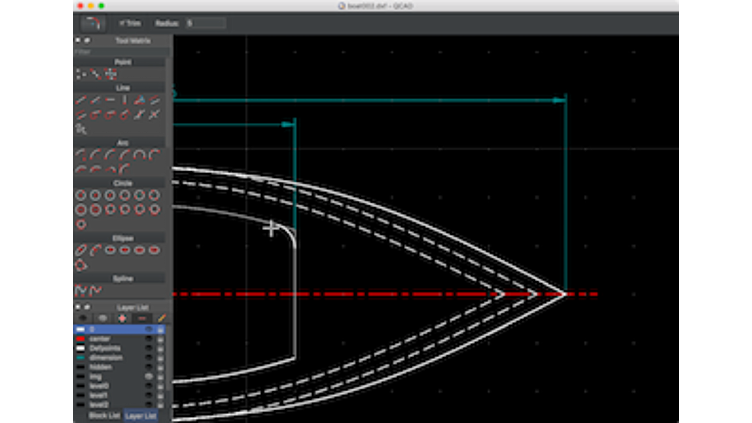The image size is (752, 423).
Task: Toggle the Trim checkbox
Action: (x=122, y=23)
